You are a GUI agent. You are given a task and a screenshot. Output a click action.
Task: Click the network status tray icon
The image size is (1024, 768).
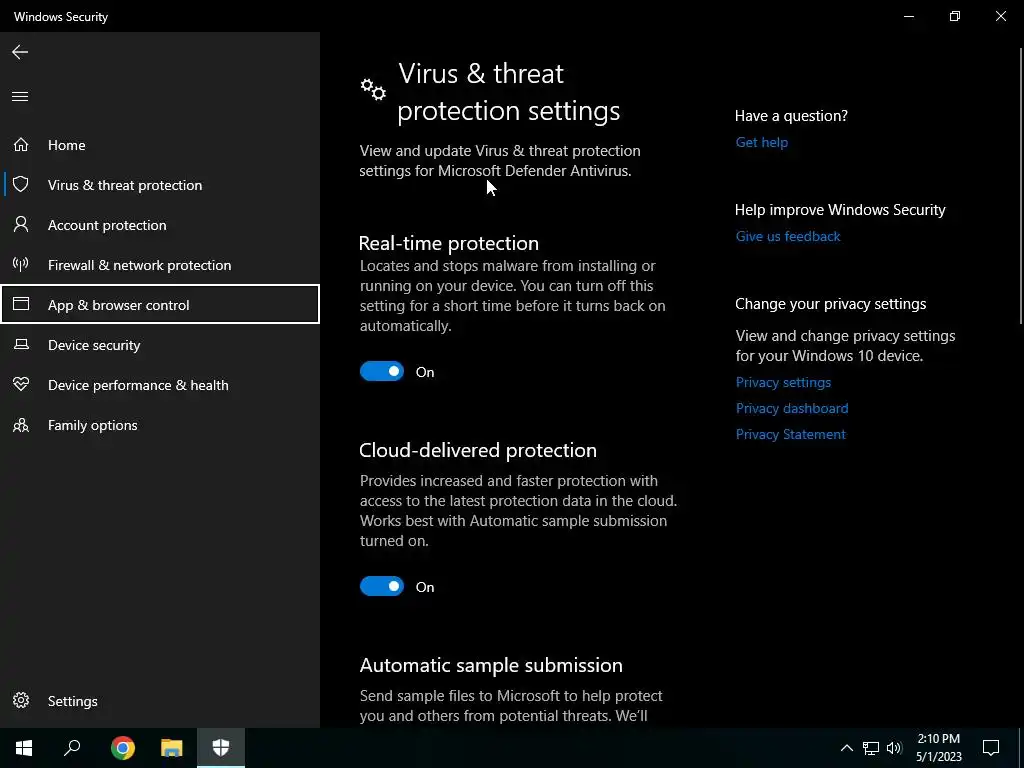[871, 748]
